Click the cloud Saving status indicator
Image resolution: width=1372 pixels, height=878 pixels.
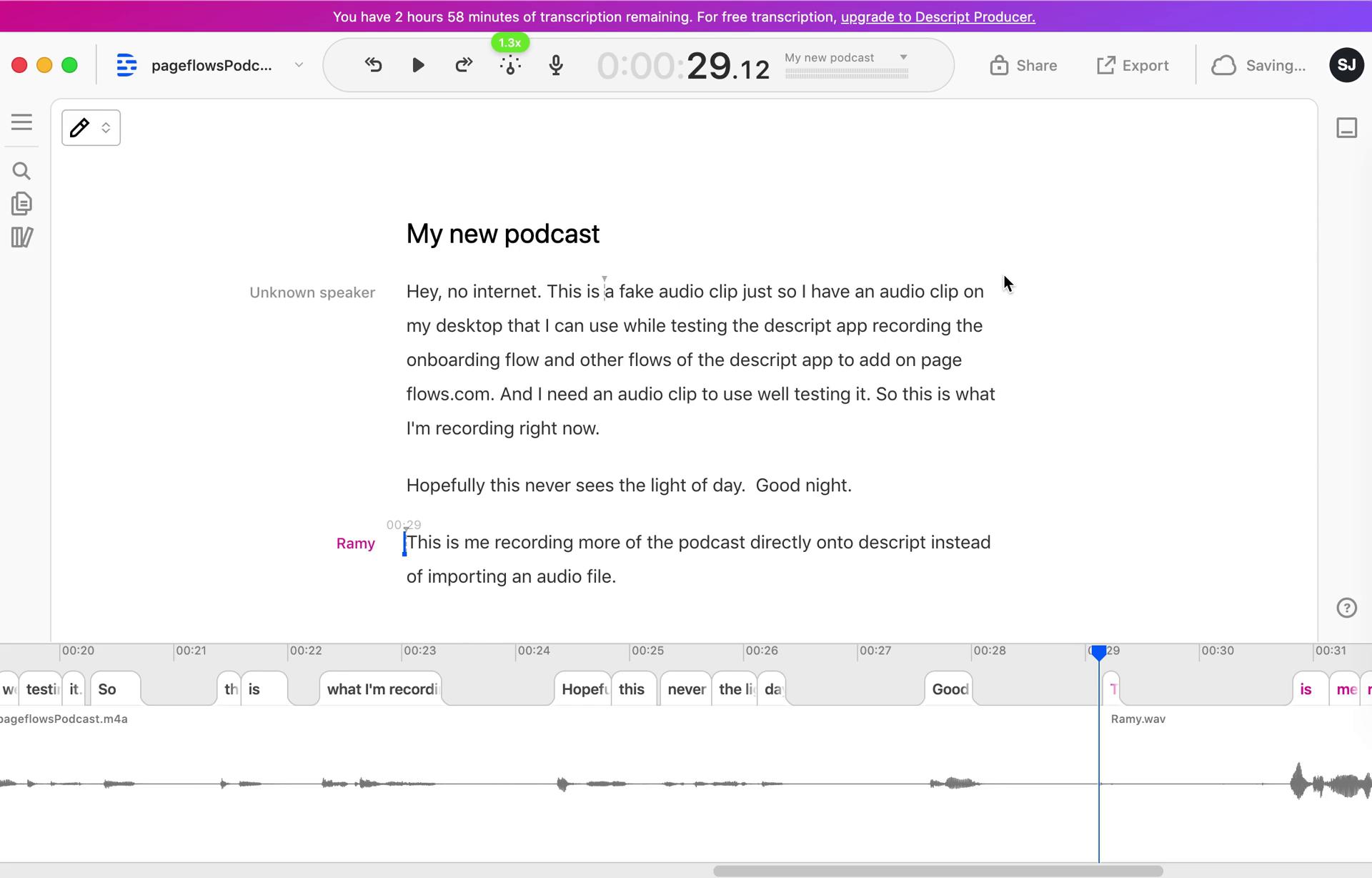pos(1258,65)
